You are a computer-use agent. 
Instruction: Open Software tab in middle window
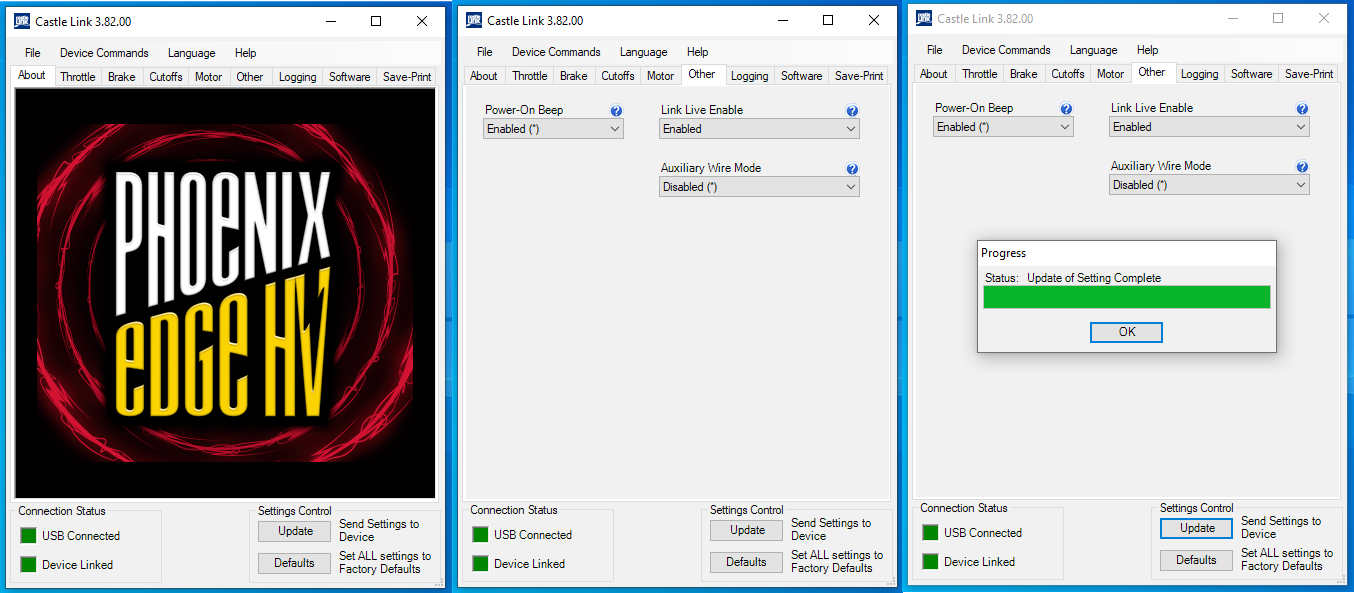pos(802,76)
